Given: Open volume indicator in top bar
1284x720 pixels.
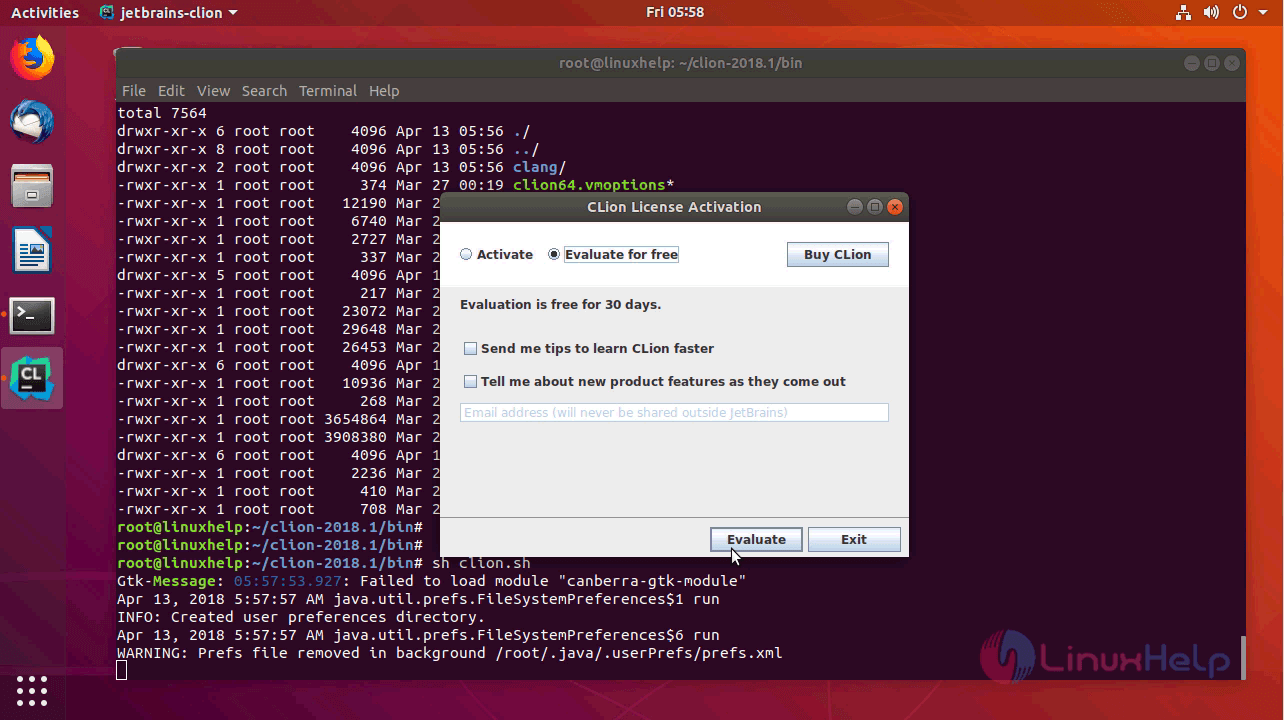Looking at the screenshot, I should pyautogui.click(x=1211, y=13).
